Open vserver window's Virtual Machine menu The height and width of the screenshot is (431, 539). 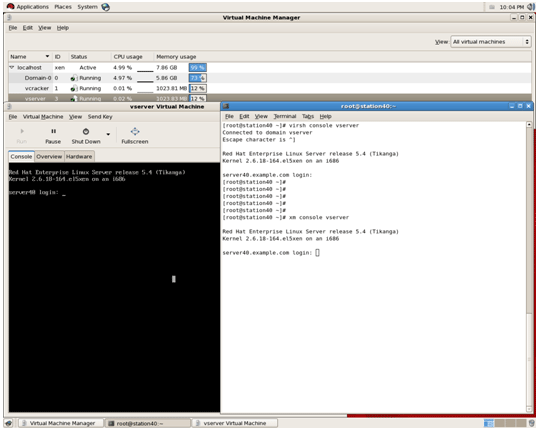point(43,117)
